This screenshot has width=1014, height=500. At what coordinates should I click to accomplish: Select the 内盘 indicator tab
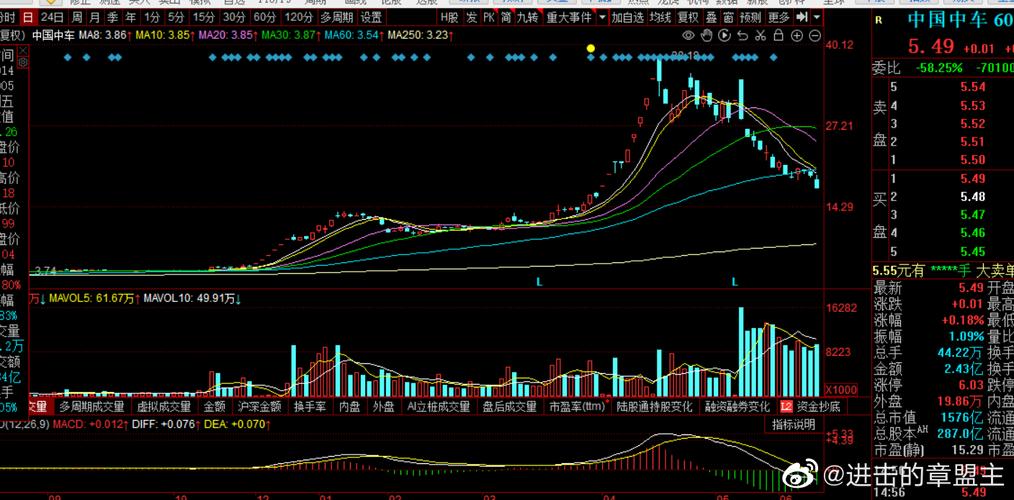coord(350,407)
